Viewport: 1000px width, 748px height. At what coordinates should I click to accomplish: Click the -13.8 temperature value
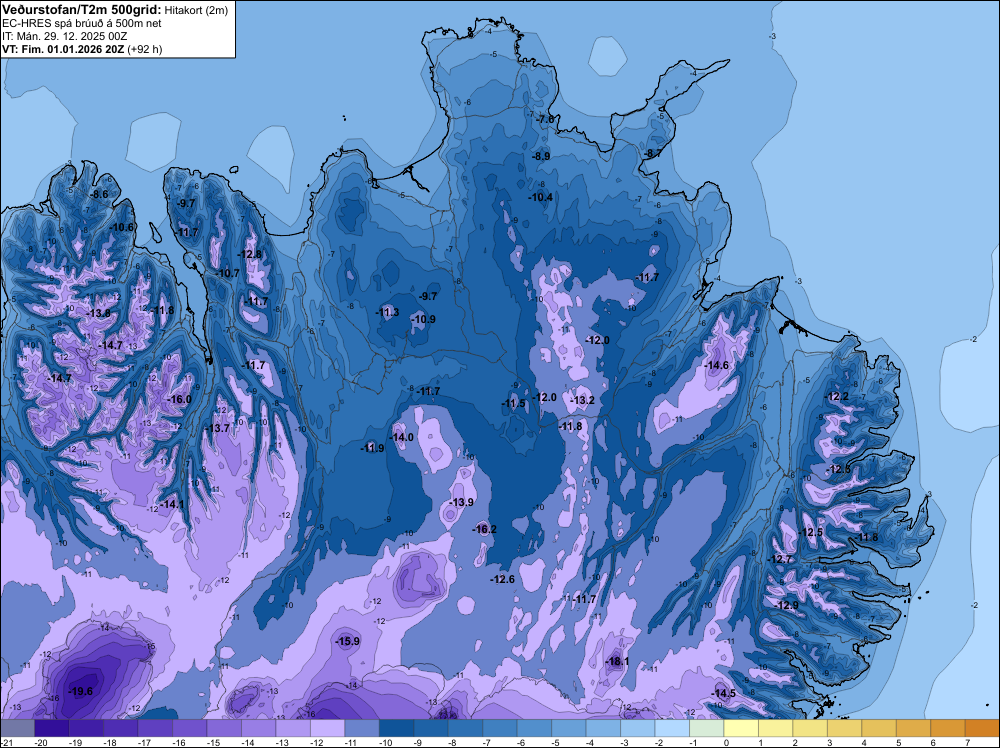pyautogui.click(x=98, y=313)
